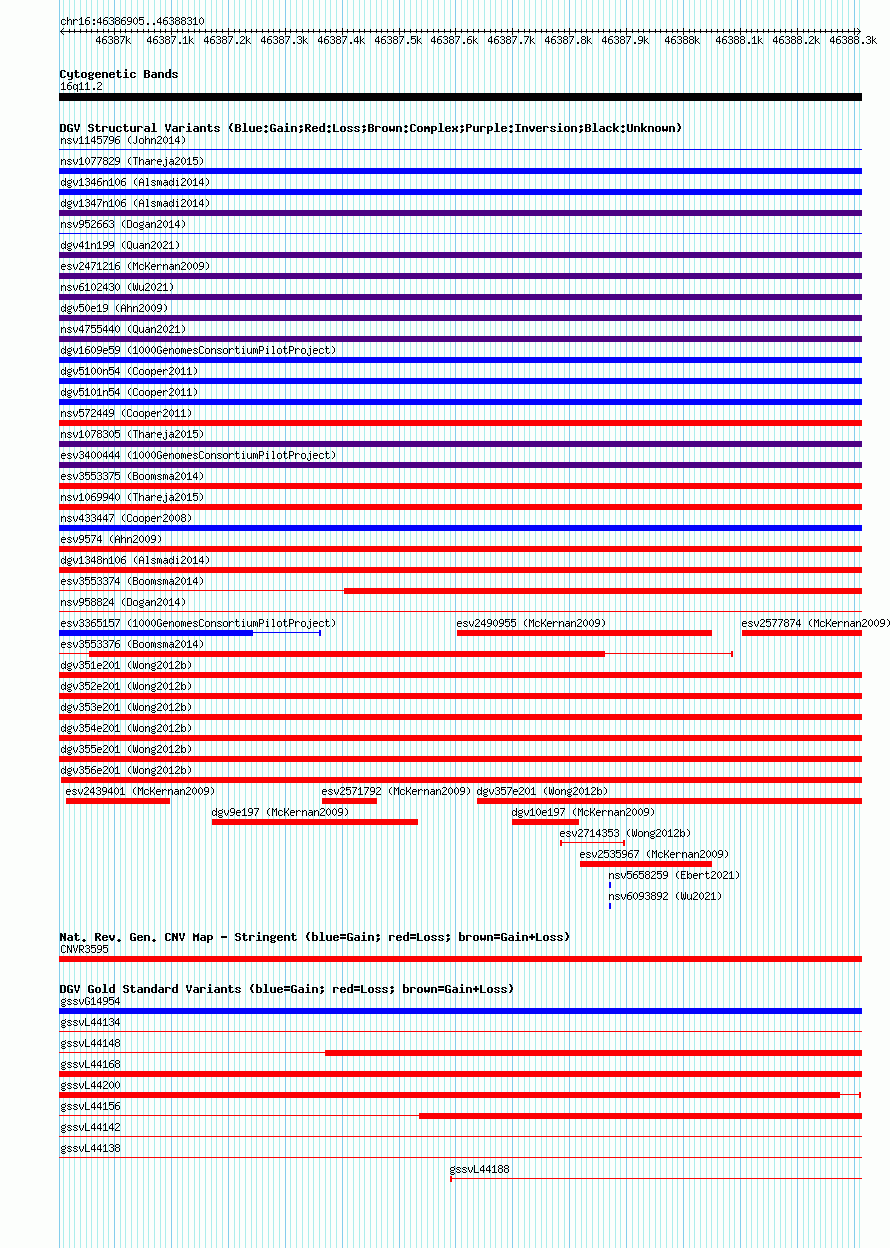The width and height of the screenshot is (890, 1248).
Task: Open variant nsv1077829 (Thareja2015)
Action: (x=132, y=162)
